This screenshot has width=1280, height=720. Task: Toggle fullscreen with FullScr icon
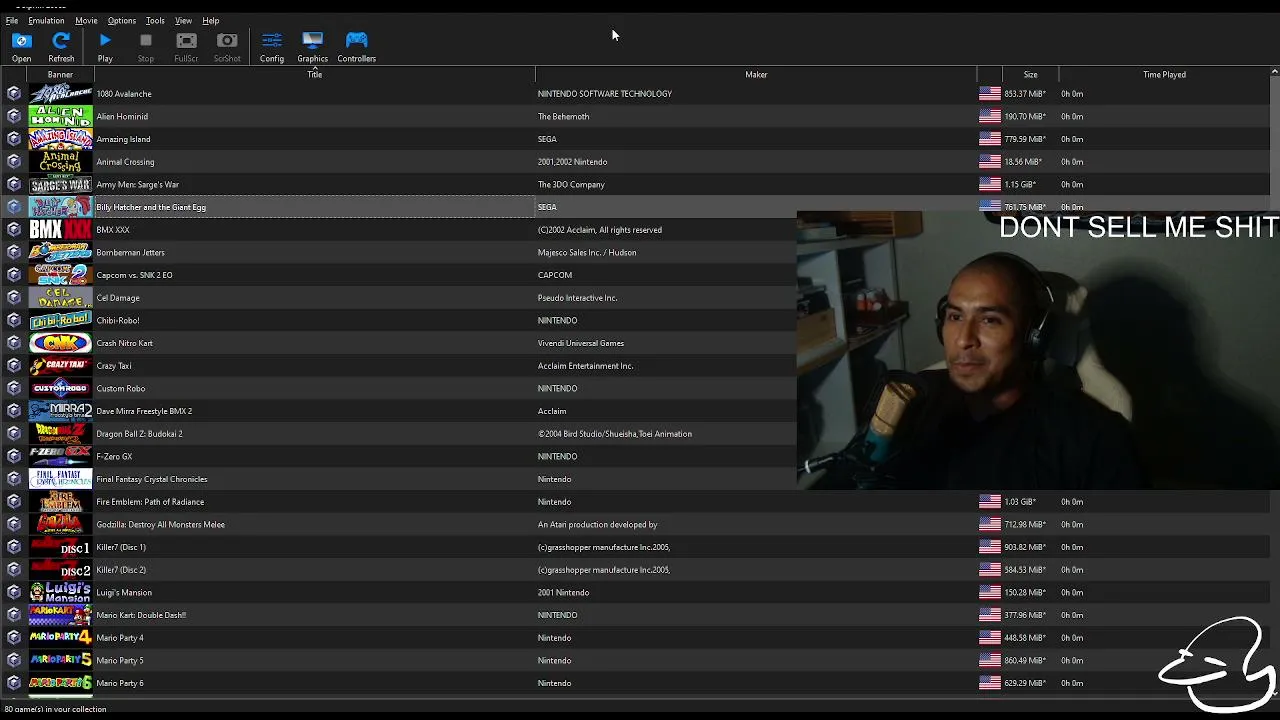(186, 46)
